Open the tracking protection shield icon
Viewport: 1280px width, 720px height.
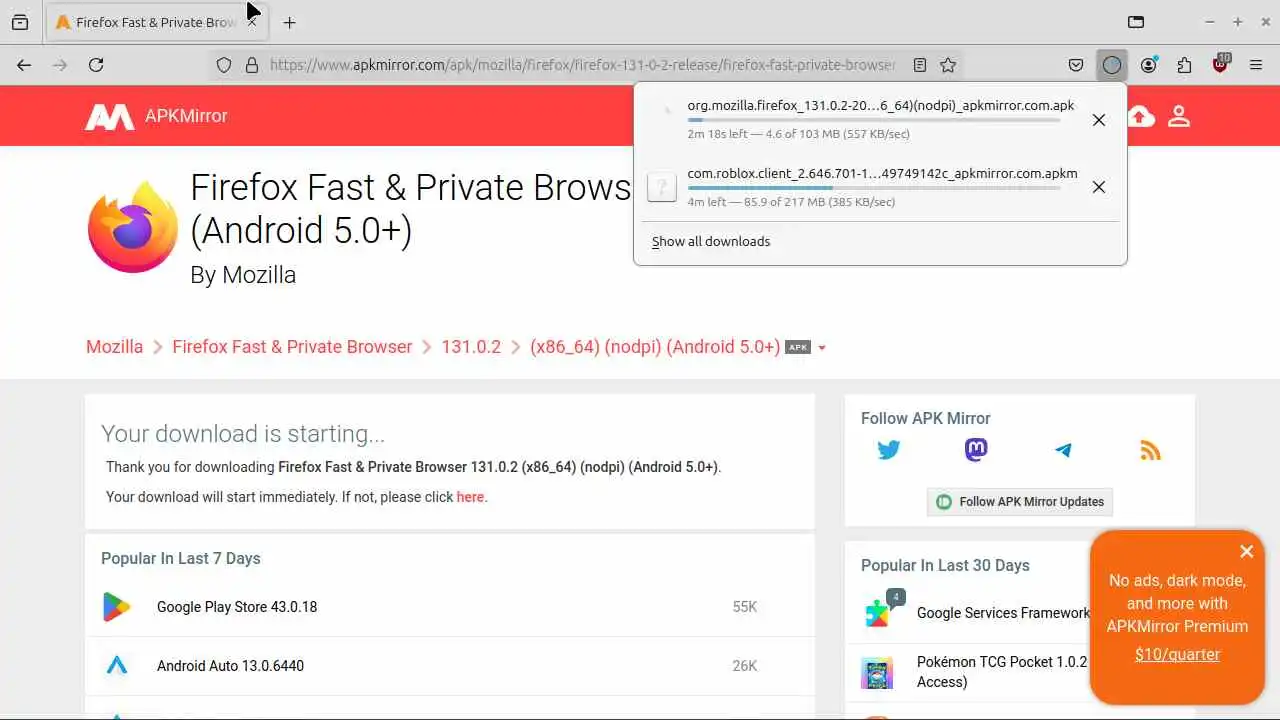(x=224, y=65)
